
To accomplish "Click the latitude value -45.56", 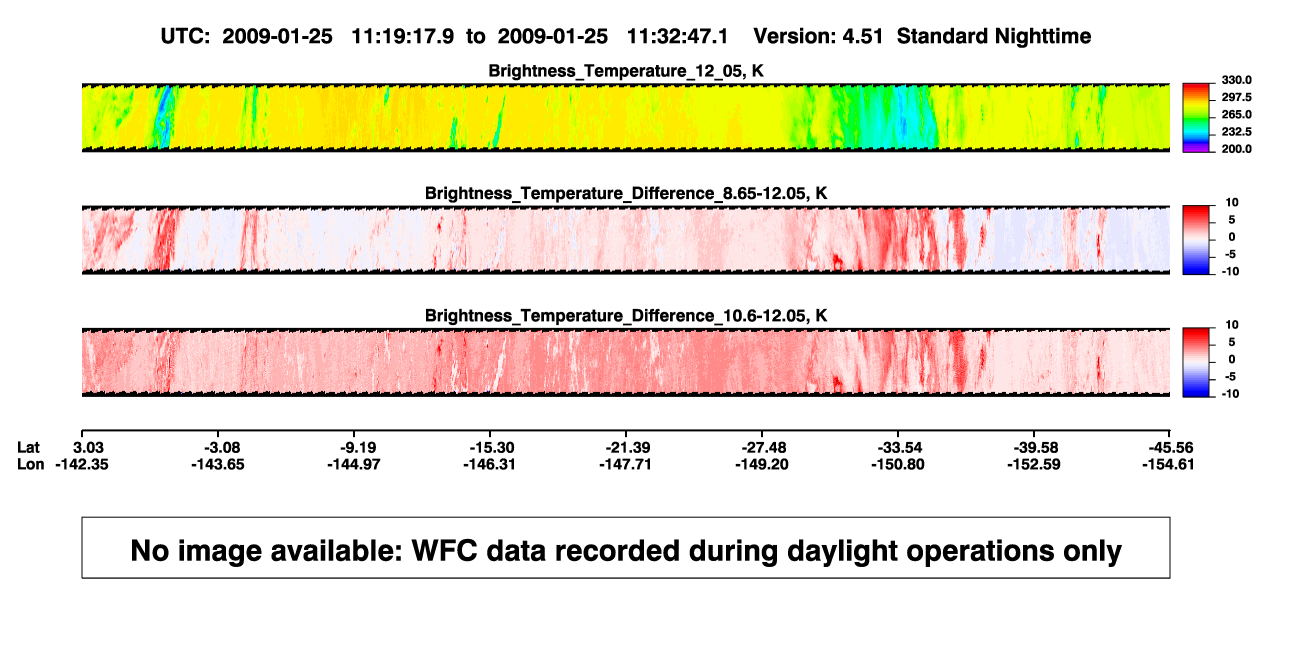I will click(x=1170, y=447).
